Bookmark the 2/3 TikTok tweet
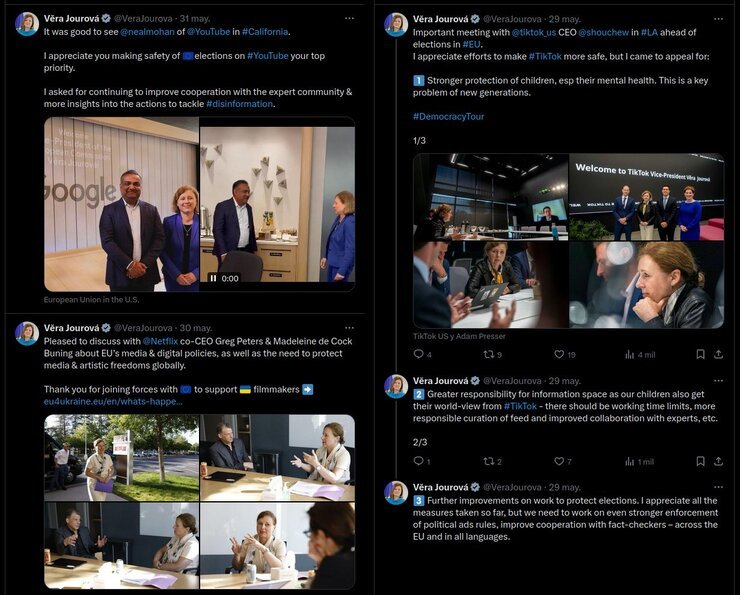The image size is (740, 595). coord(700,461)
